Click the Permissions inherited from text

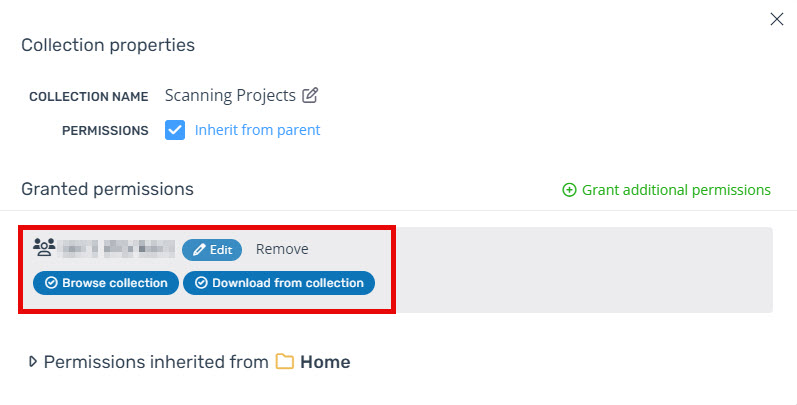click(x=156, y=362)
